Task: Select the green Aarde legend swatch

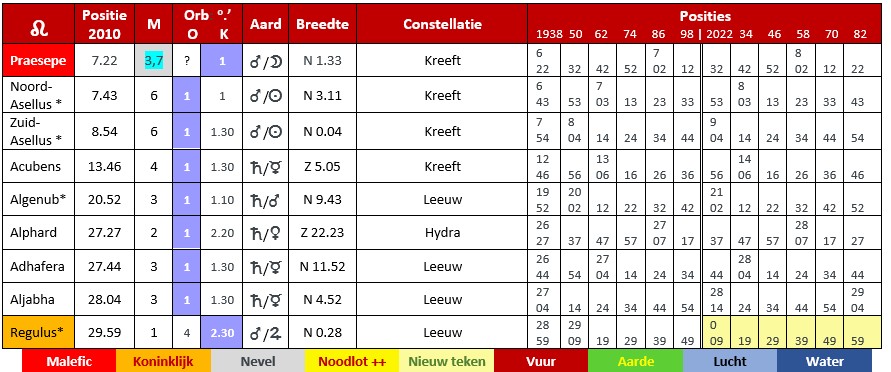Action: [x=635, y=361]
